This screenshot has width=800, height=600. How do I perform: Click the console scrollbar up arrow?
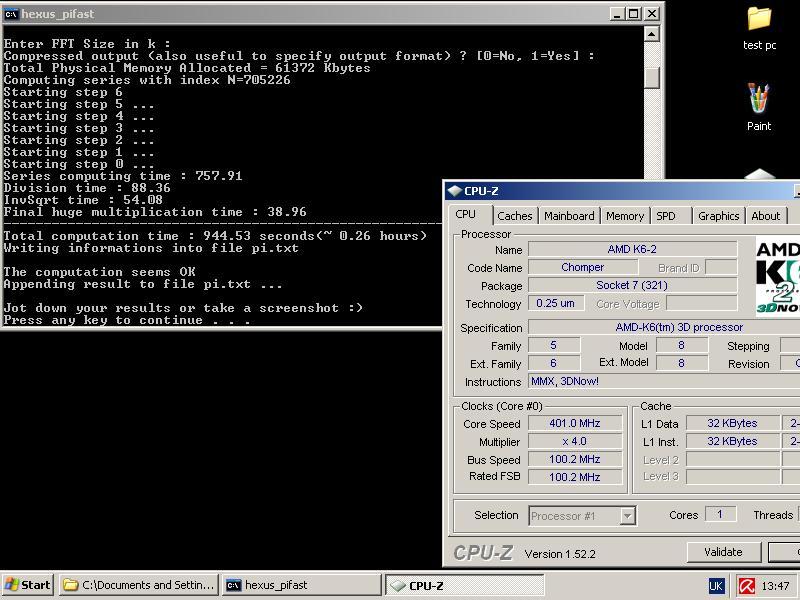point(652,34)
